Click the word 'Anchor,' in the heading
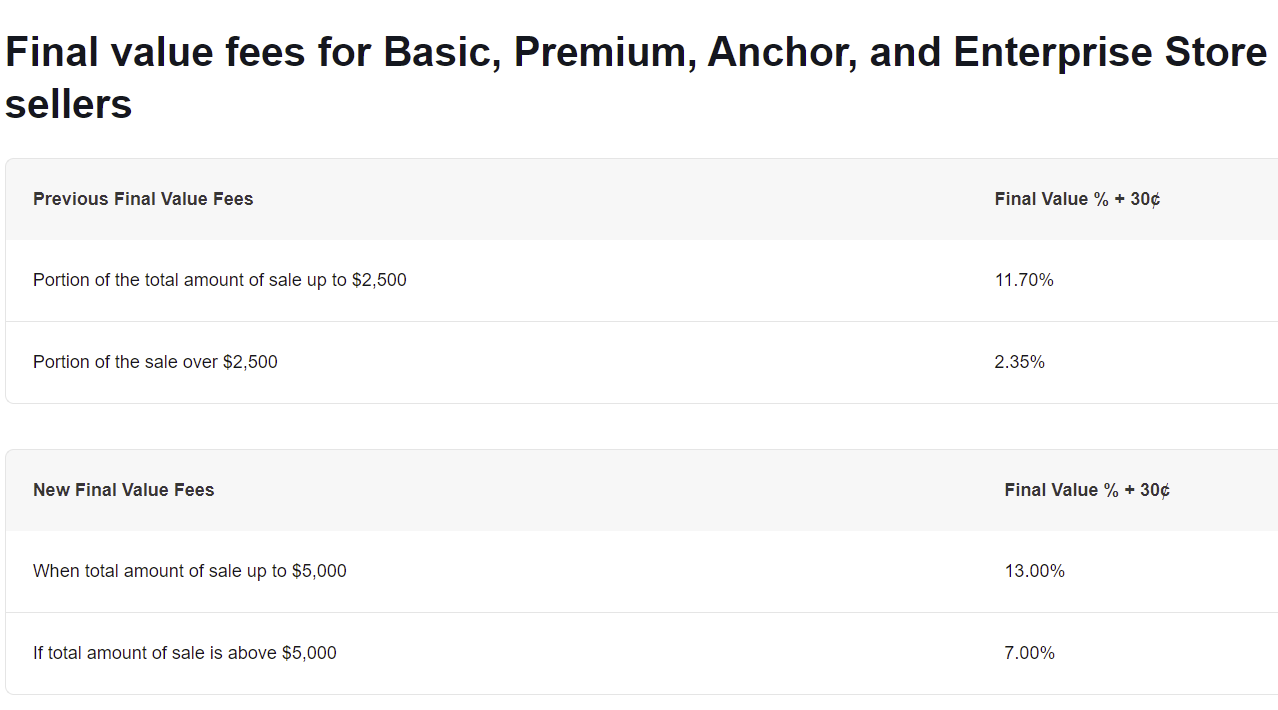Image resolution: width=1278 pixels, height=710 pixels. coord(782,52)
